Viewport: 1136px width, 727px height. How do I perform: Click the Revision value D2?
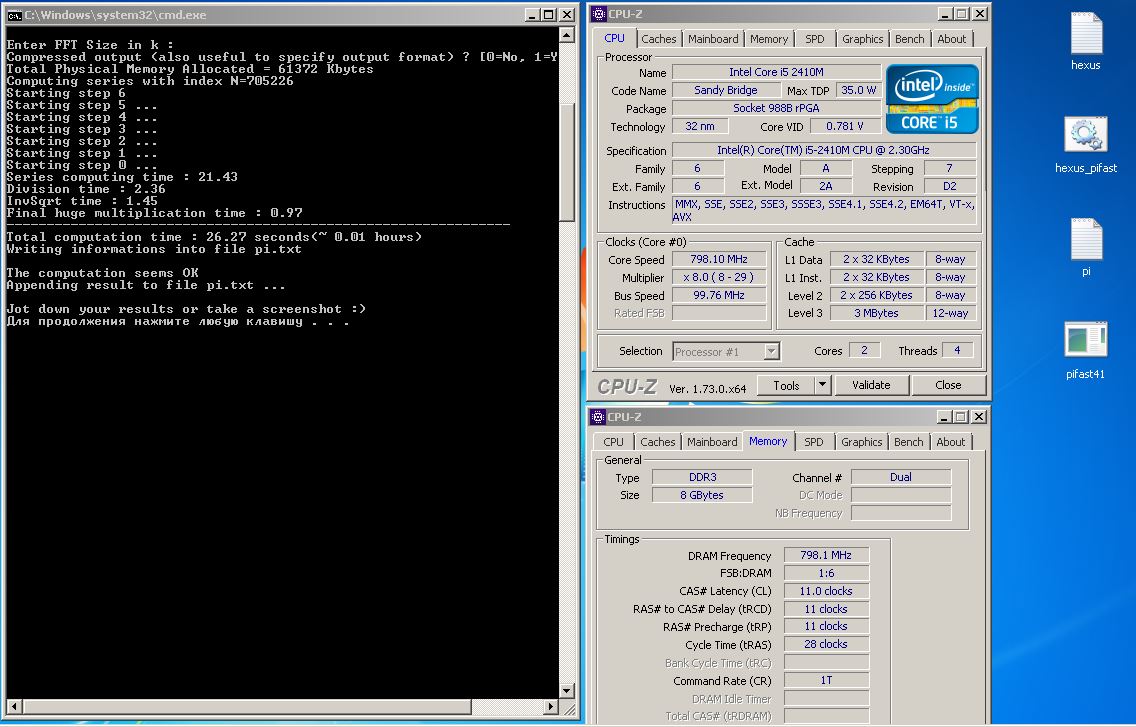coord(949,186)
